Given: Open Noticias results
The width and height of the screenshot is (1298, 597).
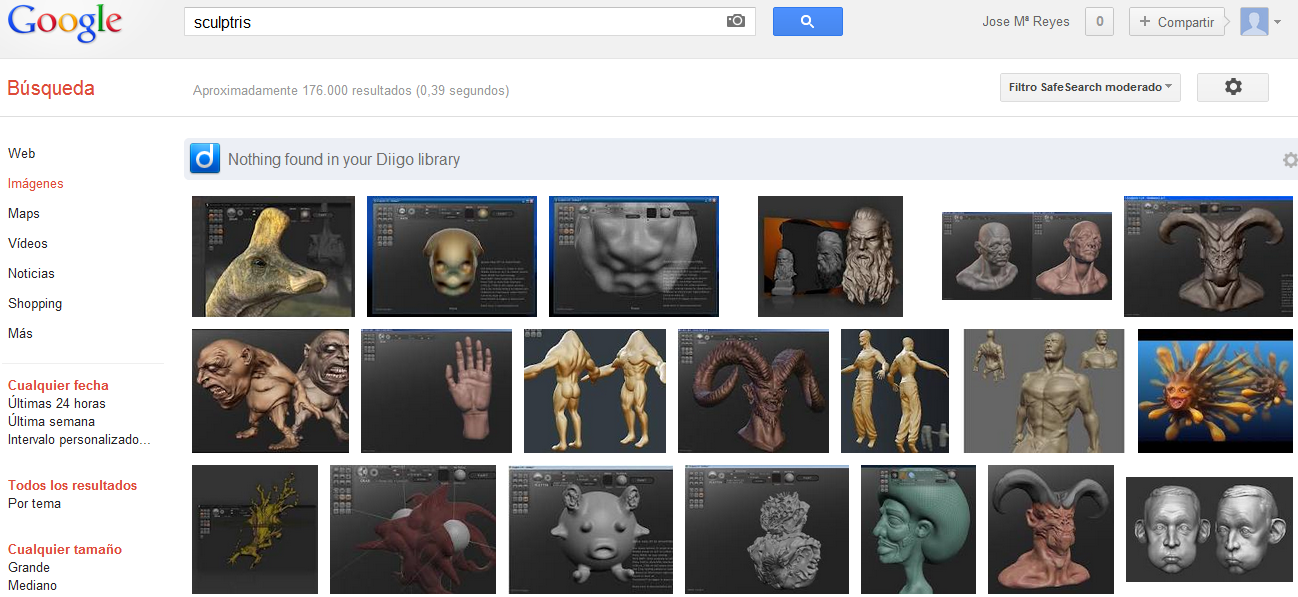Looking at the screenshot, I should click(x=31, y=273).
